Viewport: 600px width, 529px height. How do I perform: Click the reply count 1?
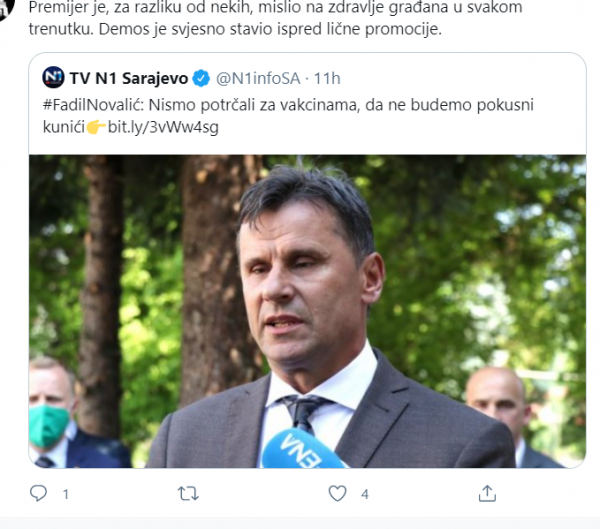[x=66, y=494]
